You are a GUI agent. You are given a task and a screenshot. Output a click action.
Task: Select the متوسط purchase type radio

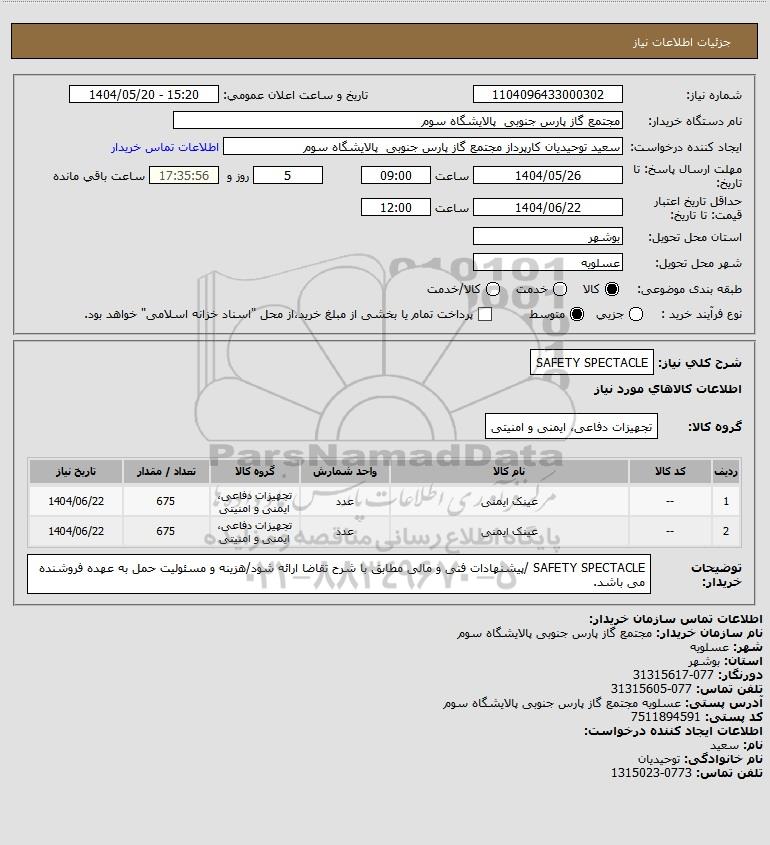click(x=577, y=314)
